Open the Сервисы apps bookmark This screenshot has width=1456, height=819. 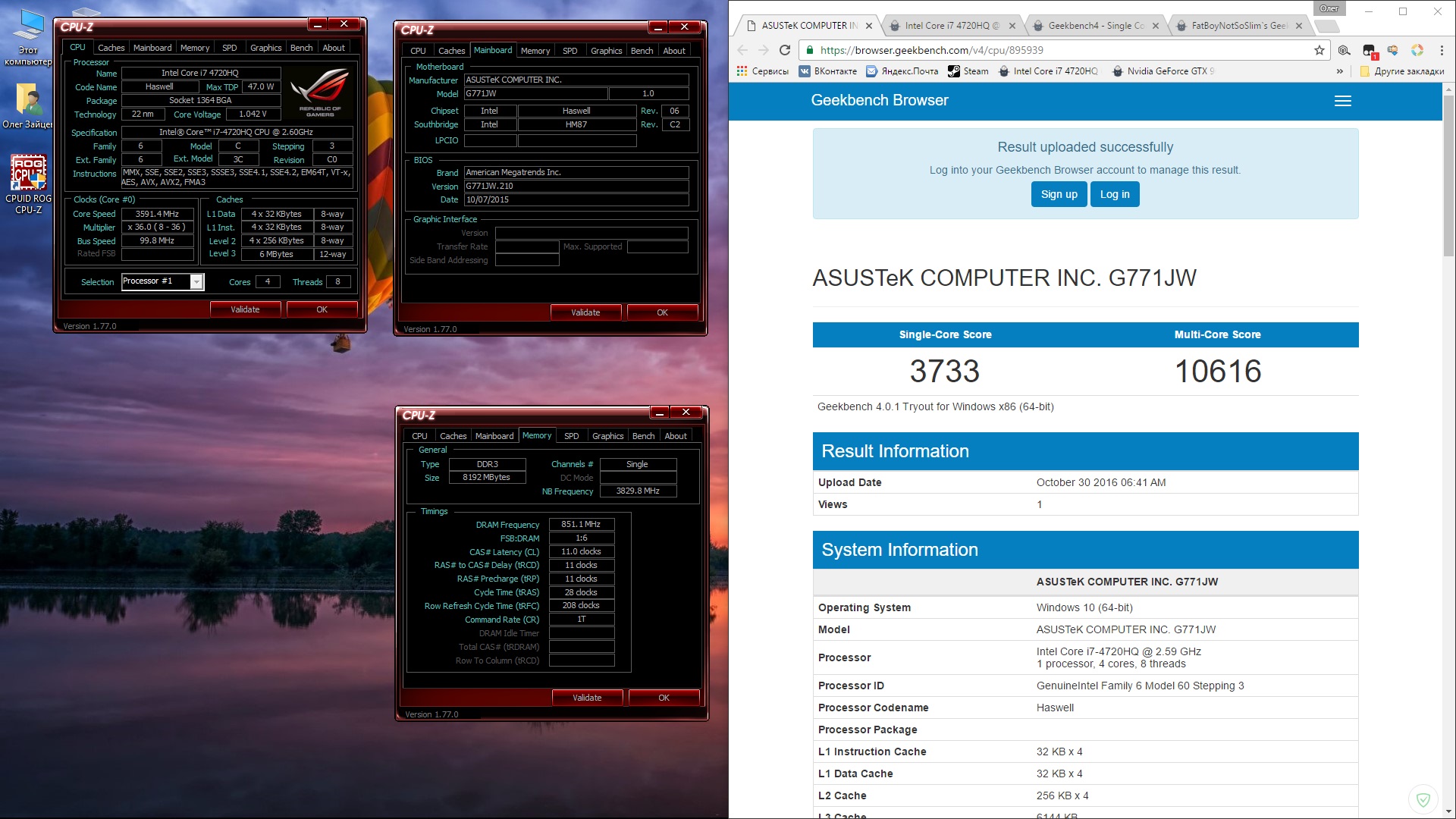pyautogui.click(x=763, y=71)
